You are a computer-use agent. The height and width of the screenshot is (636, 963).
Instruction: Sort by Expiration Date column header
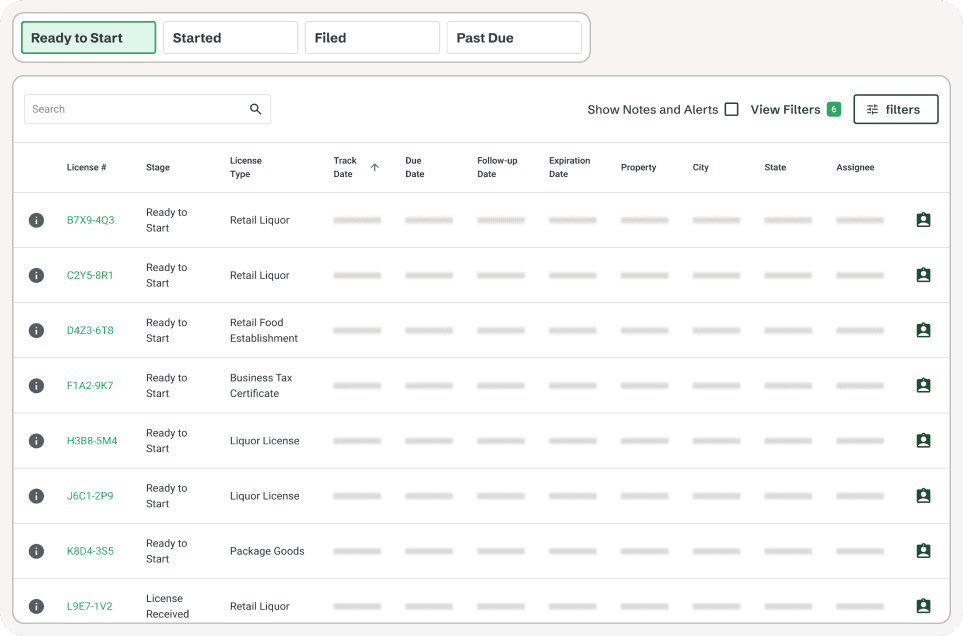click(569, 168)
